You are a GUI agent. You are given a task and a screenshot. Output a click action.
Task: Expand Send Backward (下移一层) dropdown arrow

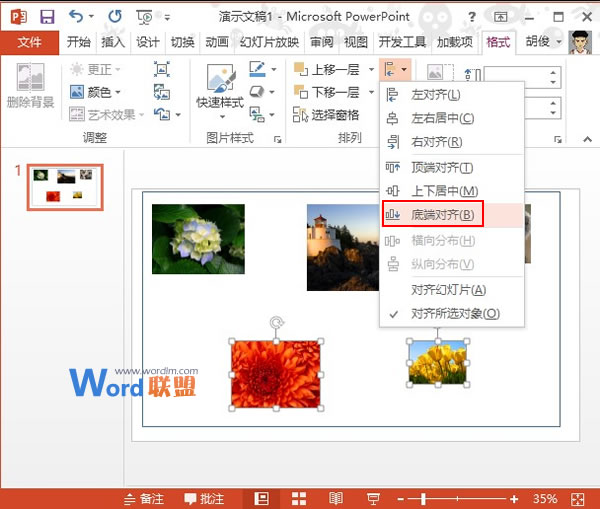click(x=371, y=92)
